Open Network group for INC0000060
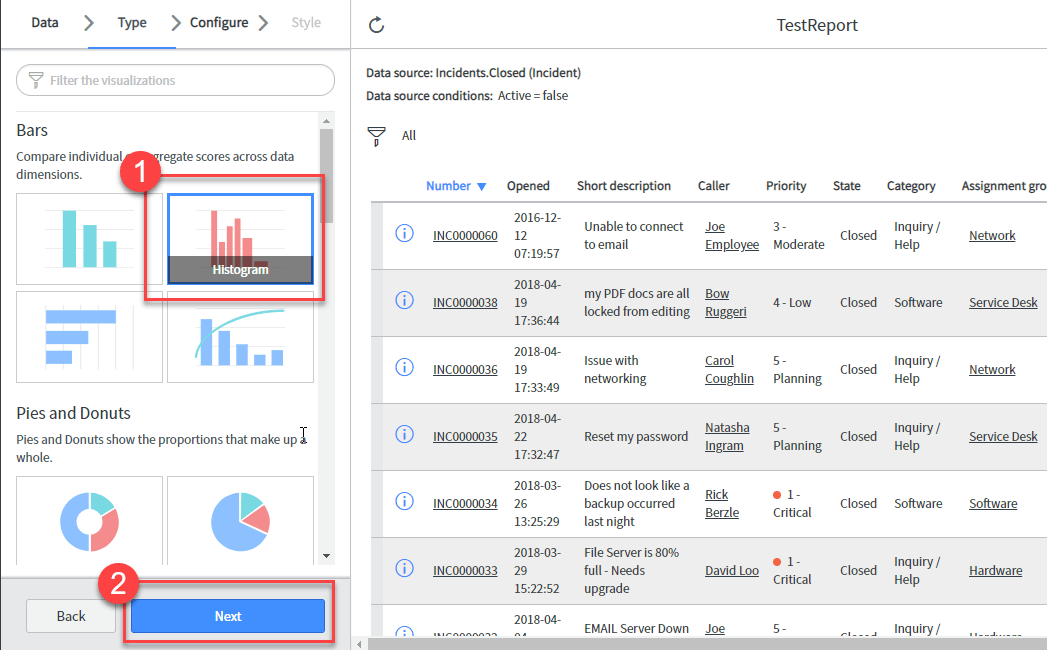 point(992,236)
